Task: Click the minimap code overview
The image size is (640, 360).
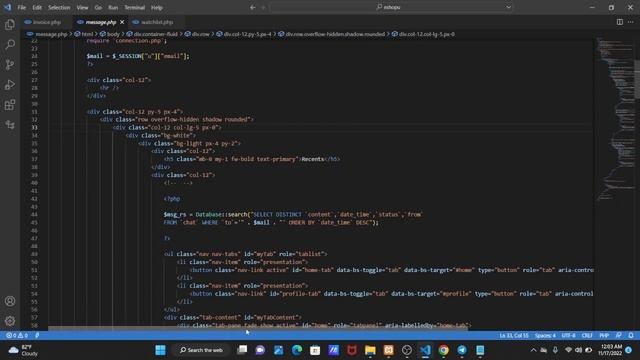Action: (x=615, y=118)
